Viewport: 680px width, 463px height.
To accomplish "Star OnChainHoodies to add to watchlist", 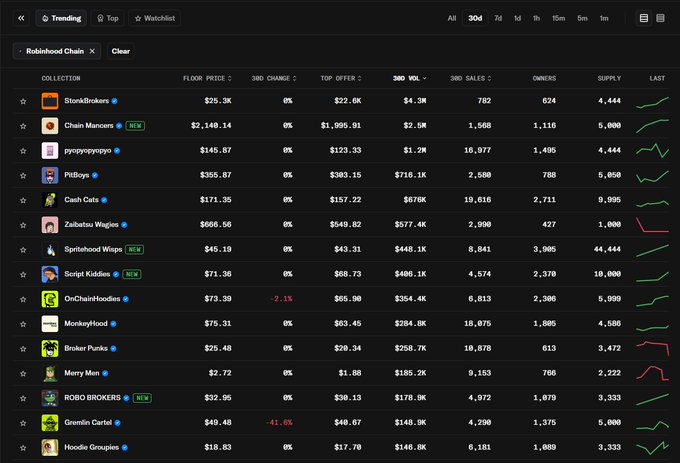I will (23, 299).
